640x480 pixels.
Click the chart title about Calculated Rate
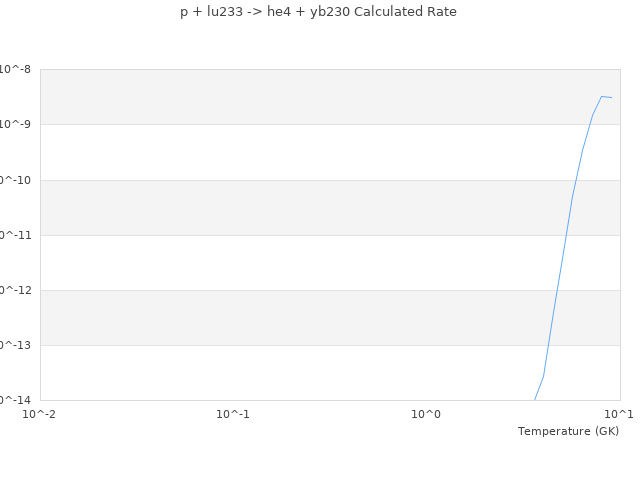click(318, 12)
